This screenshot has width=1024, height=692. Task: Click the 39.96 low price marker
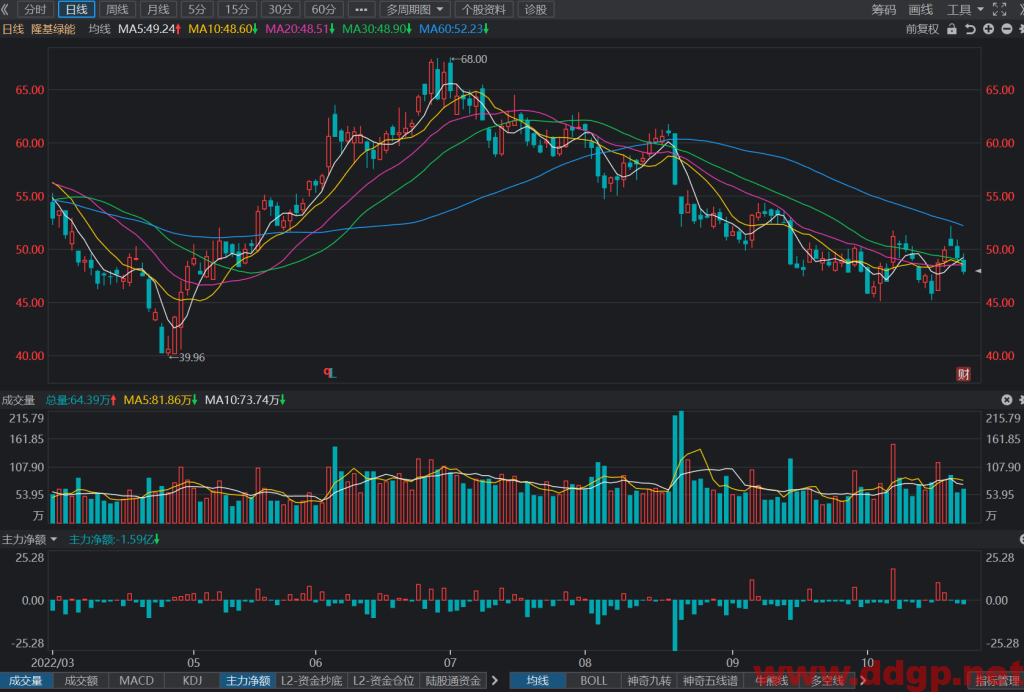tap(187, 357)
